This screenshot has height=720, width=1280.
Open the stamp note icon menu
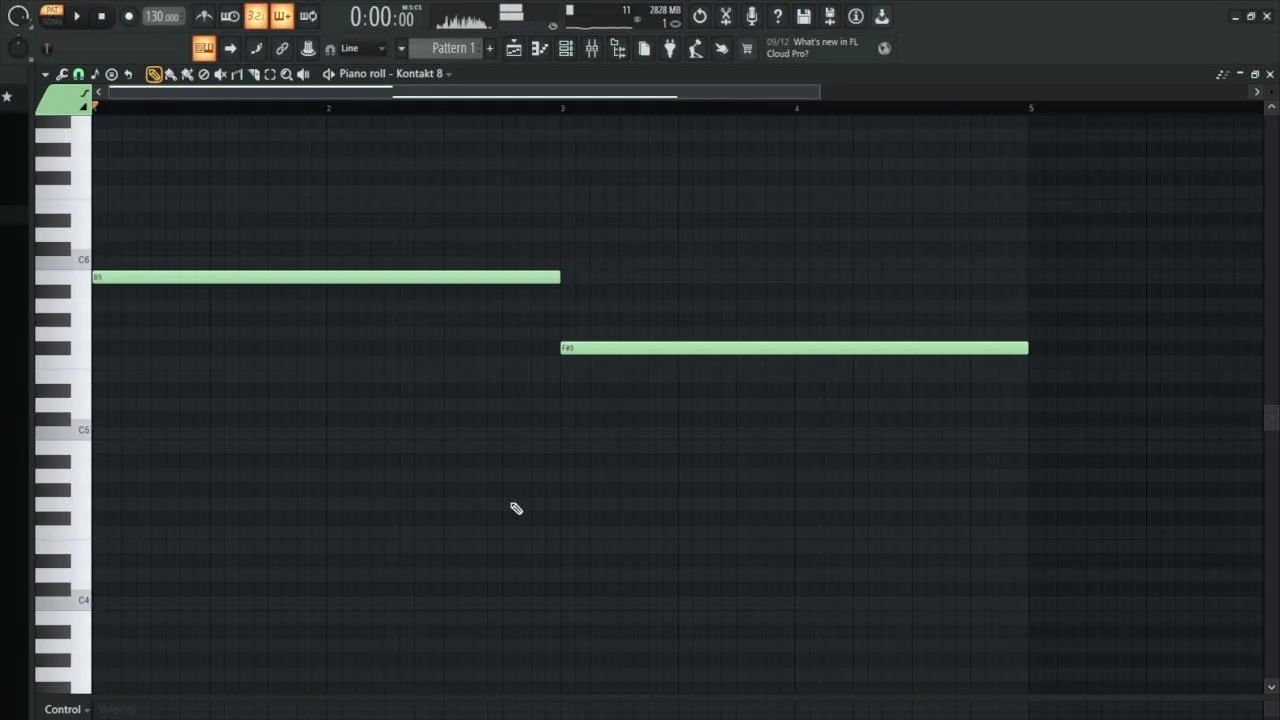[x=95, y=74]
